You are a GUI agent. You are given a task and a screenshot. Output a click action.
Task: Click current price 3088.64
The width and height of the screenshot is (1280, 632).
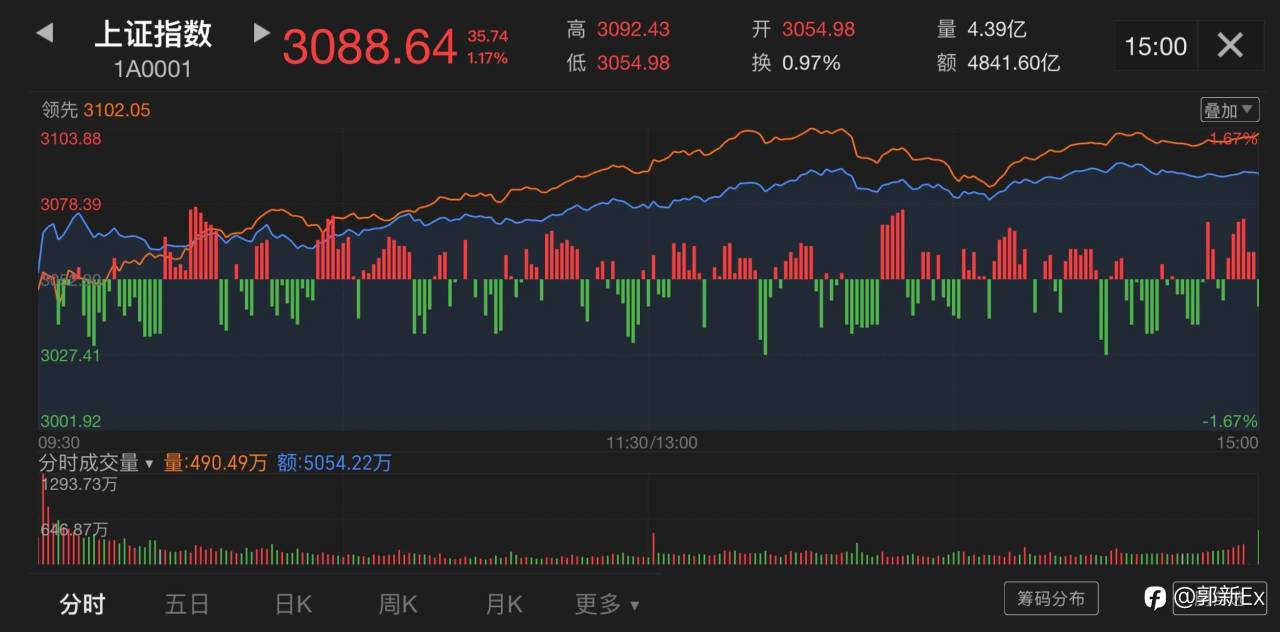coord(370,47)
